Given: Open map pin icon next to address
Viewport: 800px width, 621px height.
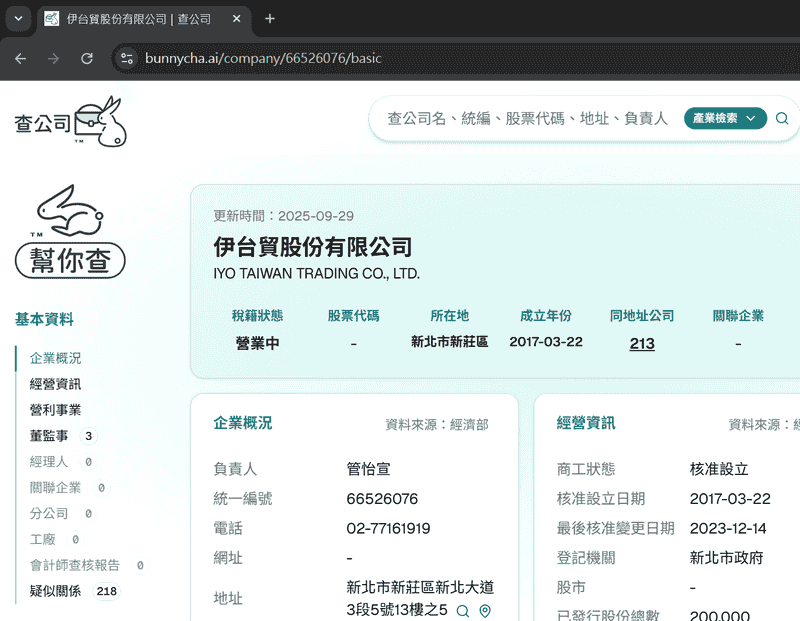Looking at the screenshot, I should [x=485, y=610].
